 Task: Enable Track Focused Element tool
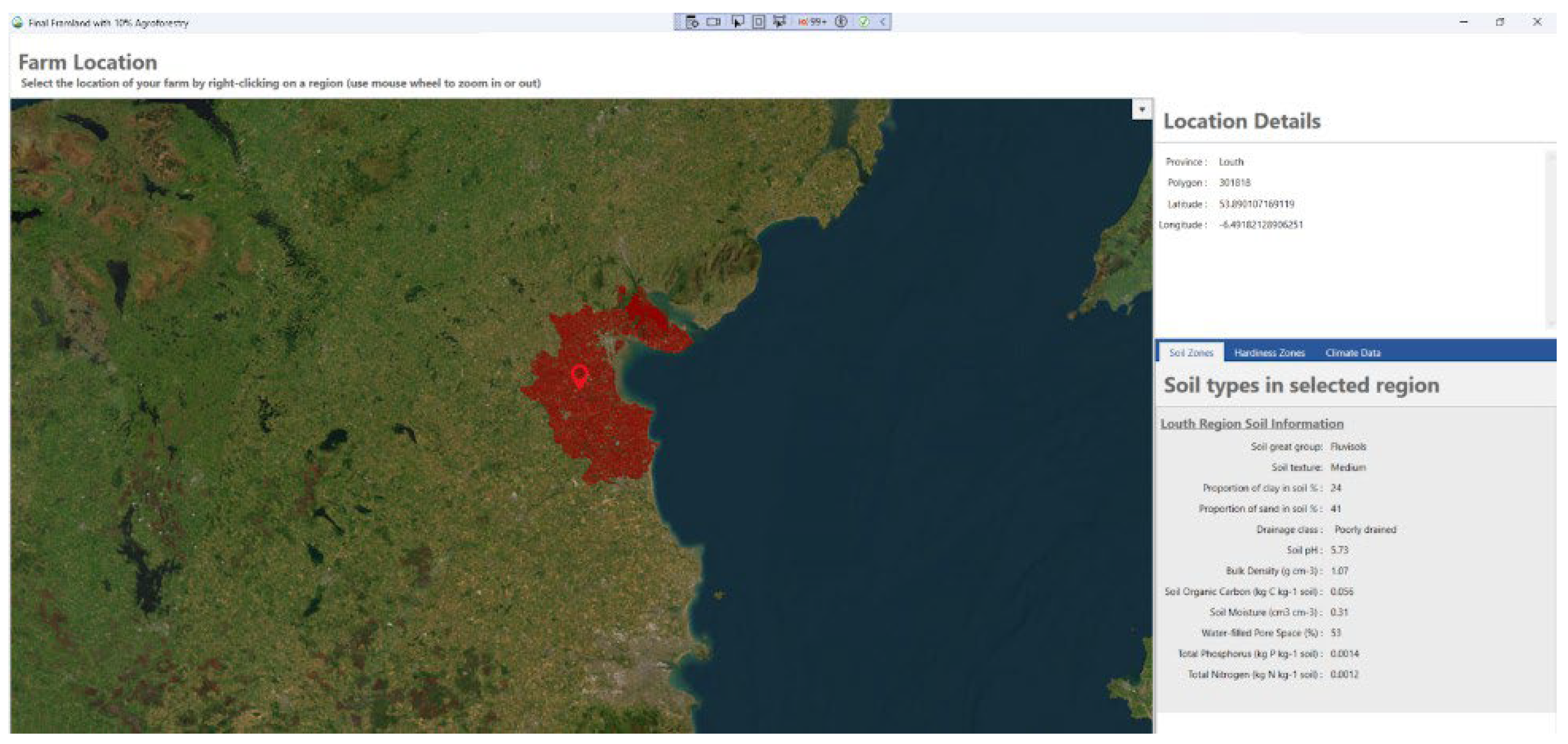[x=779, y=22]
